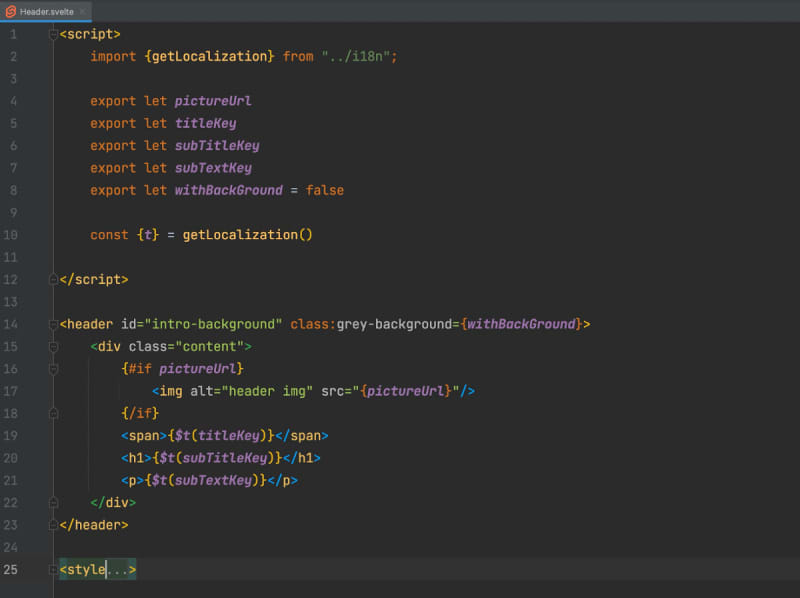Collapse the header element at line 14

(x=53, y=324)
